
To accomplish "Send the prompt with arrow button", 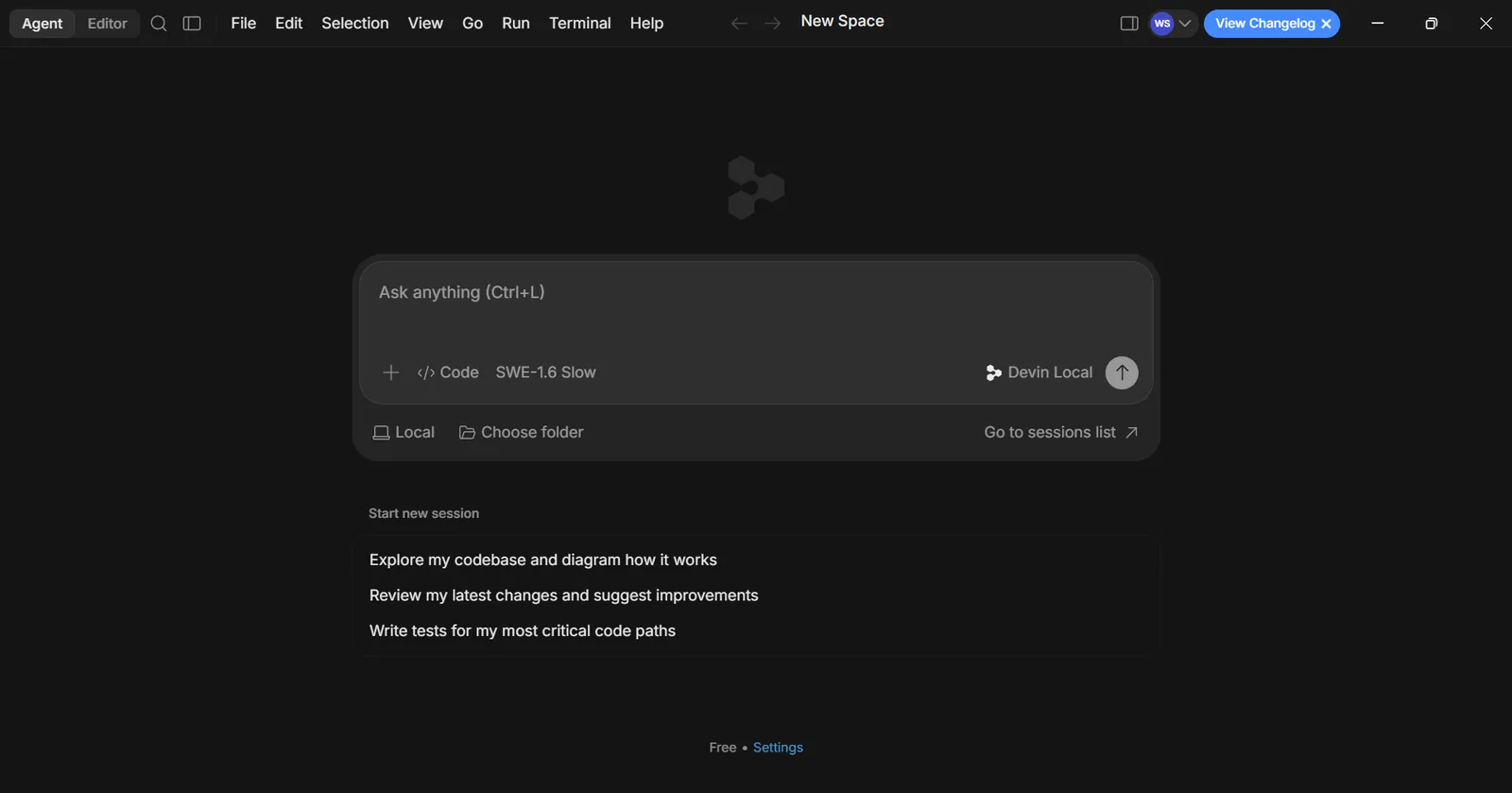I will 1122,372.
